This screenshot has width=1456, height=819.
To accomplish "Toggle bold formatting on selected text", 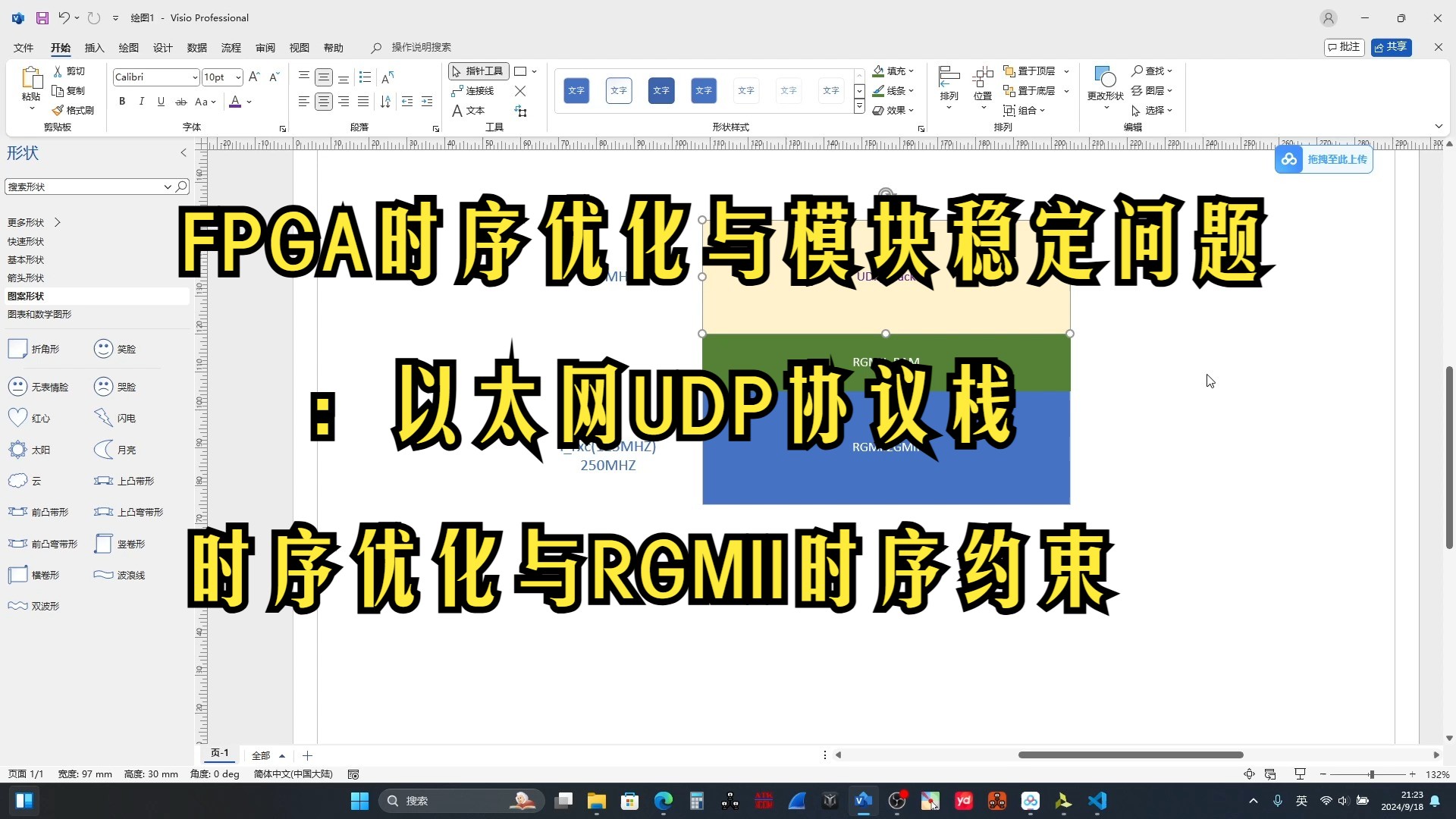I will [x=121, y=101].
